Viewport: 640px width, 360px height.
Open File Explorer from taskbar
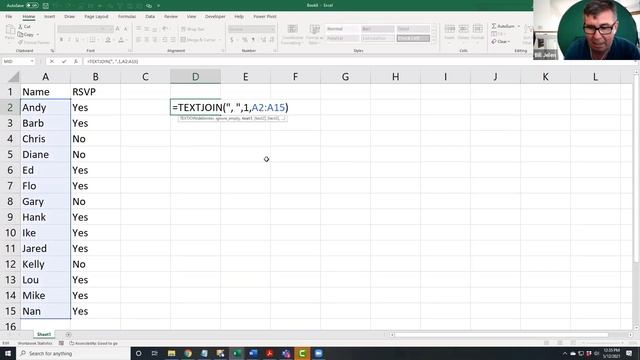click(x=171, y=353)
